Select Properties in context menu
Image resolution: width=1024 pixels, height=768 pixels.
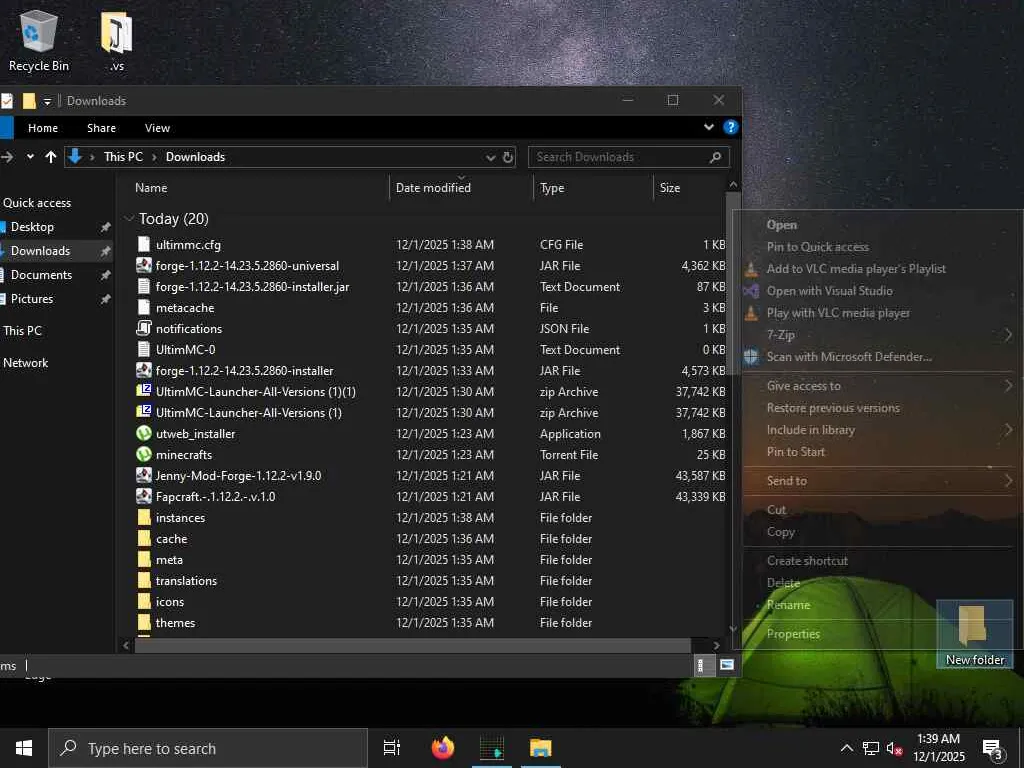pos(793,633)
